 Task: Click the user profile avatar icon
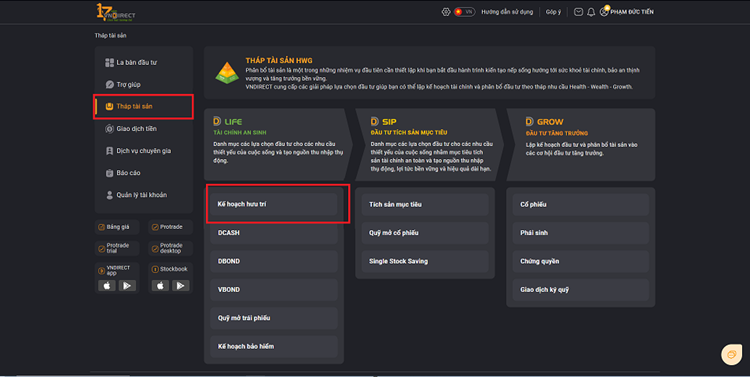(x=604, y=12)
